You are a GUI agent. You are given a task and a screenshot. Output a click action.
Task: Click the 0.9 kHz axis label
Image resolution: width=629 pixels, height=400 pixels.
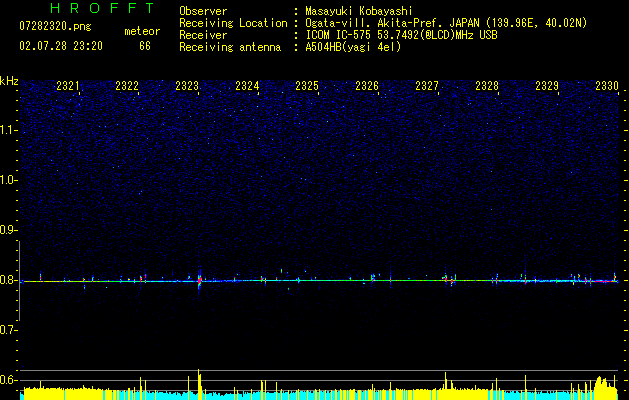[x=8, y=230]
